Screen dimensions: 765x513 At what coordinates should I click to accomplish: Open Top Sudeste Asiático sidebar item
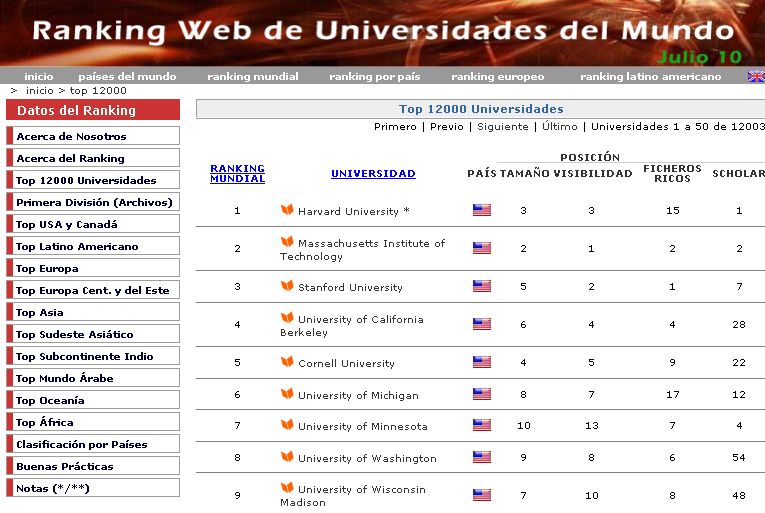click(93, 334)
